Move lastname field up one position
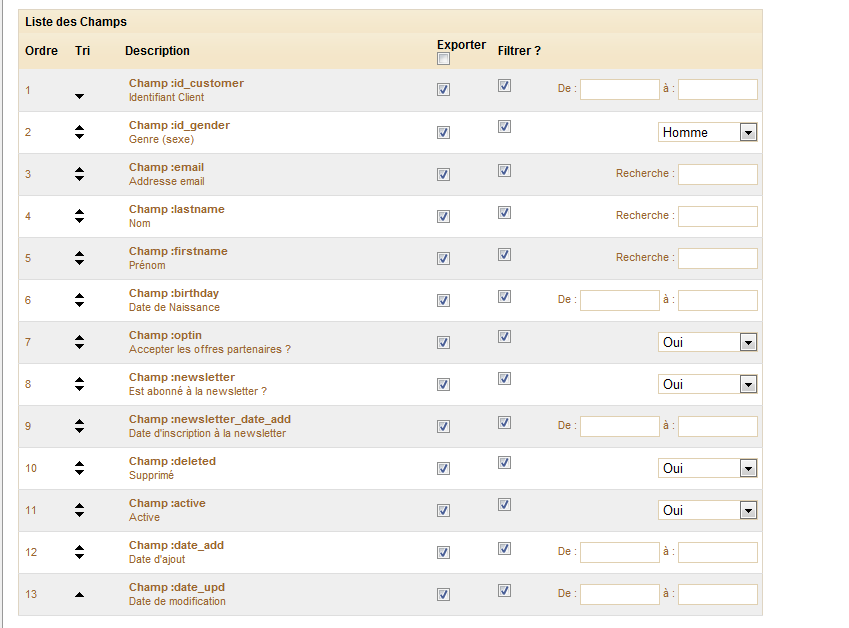Screen dimensions: 849x628 click(x=80, y=212)
